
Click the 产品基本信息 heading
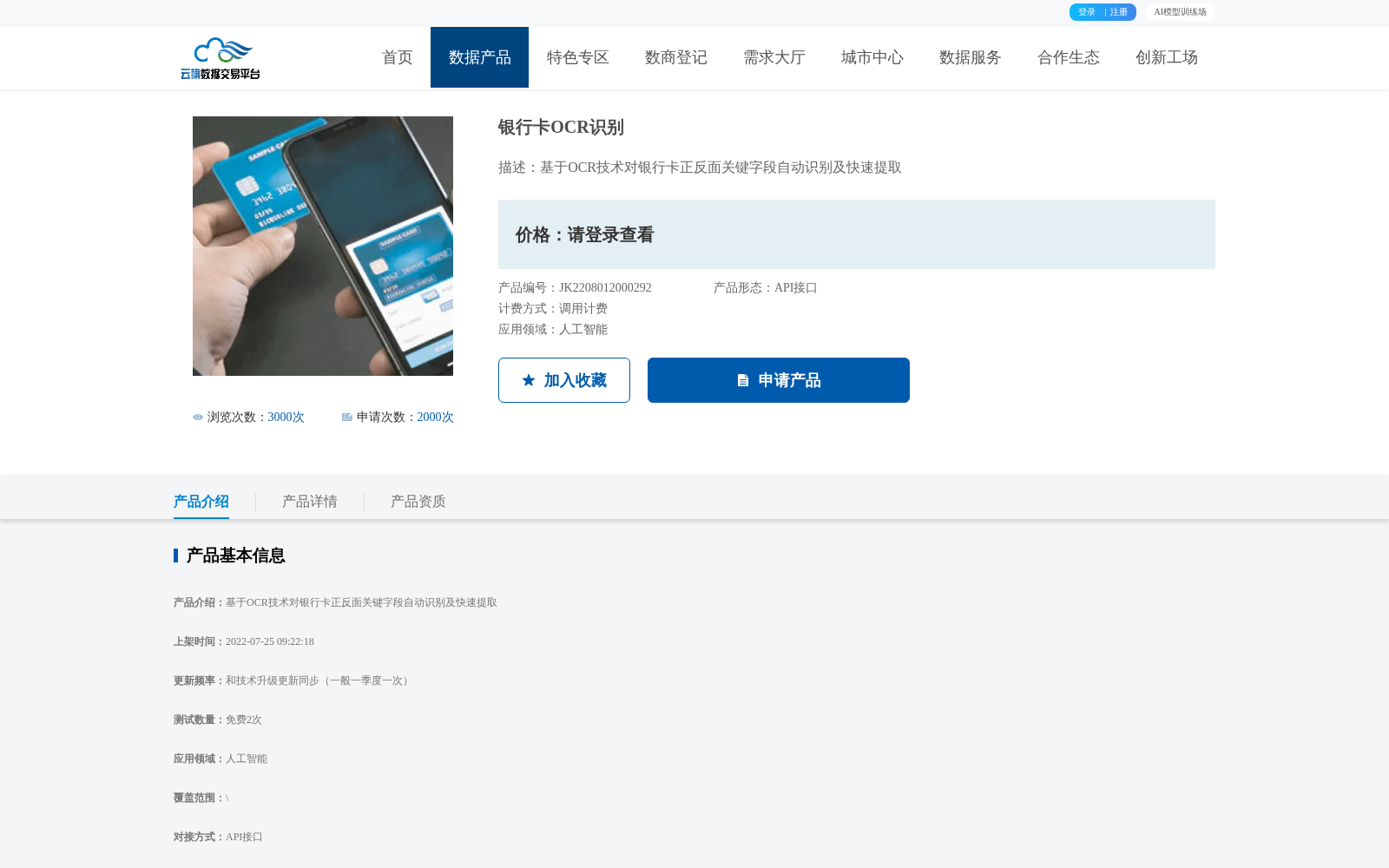235,556
